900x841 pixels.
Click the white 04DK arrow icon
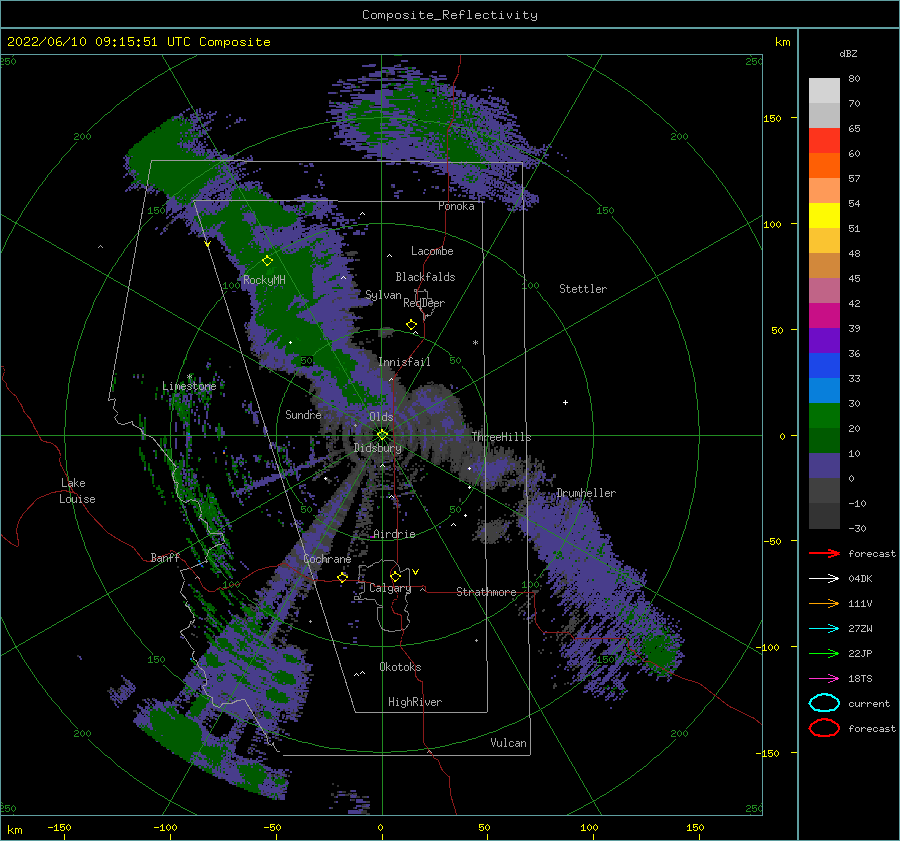click(x=824, y=578)
